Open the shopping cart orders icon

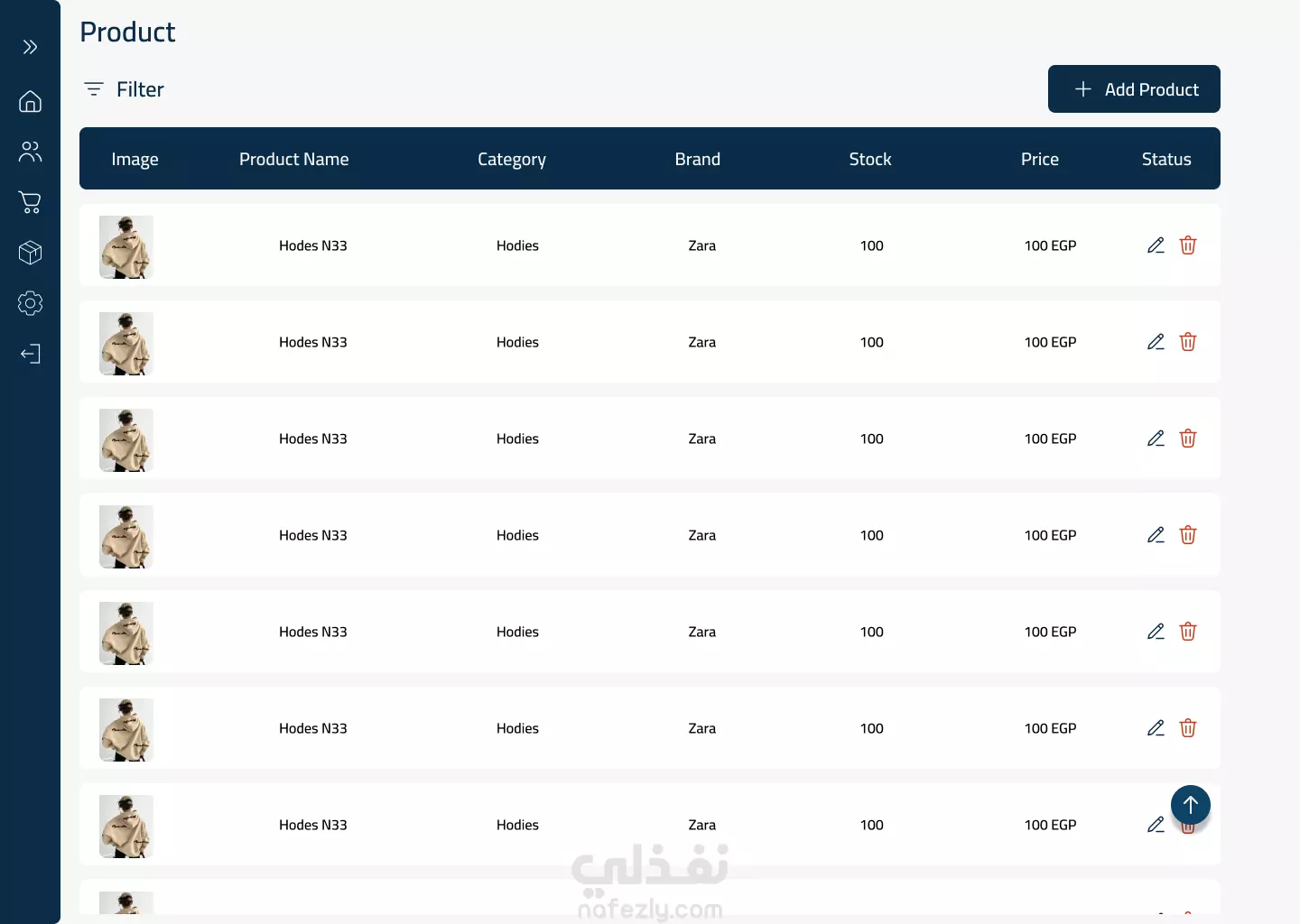coord(30,202)
